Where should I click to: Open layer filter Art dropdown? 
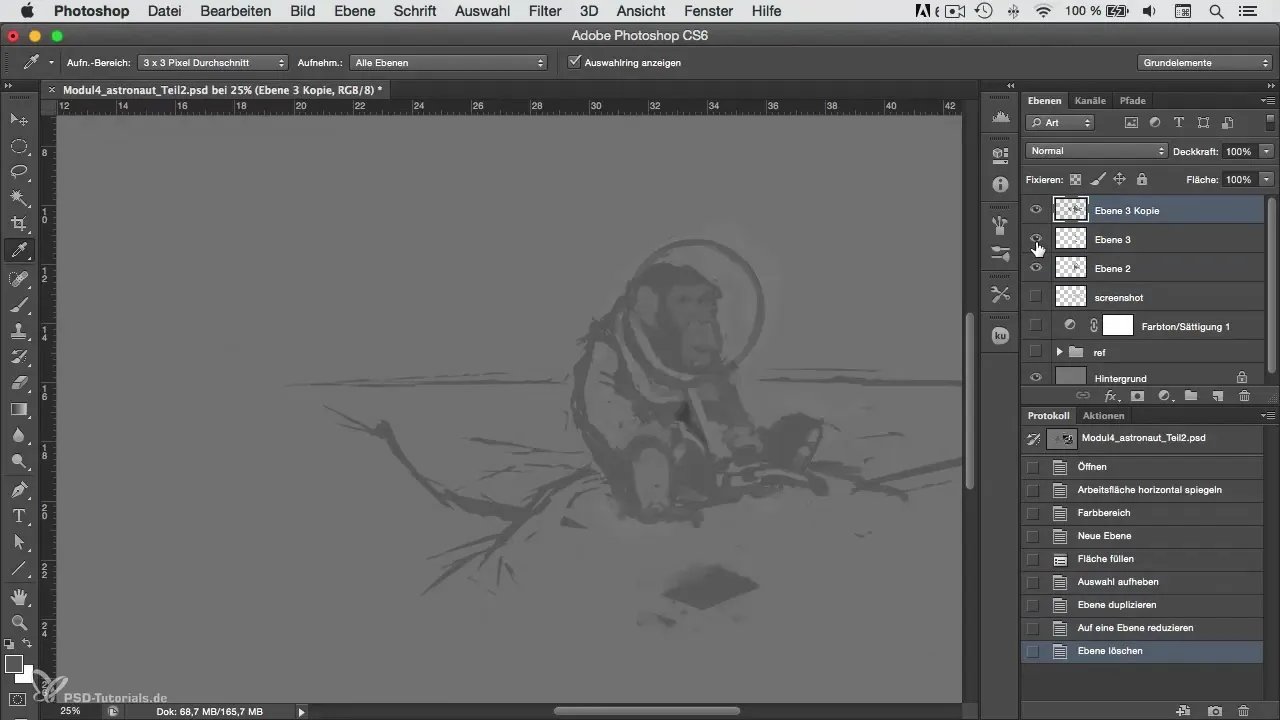coord(1060,123)
